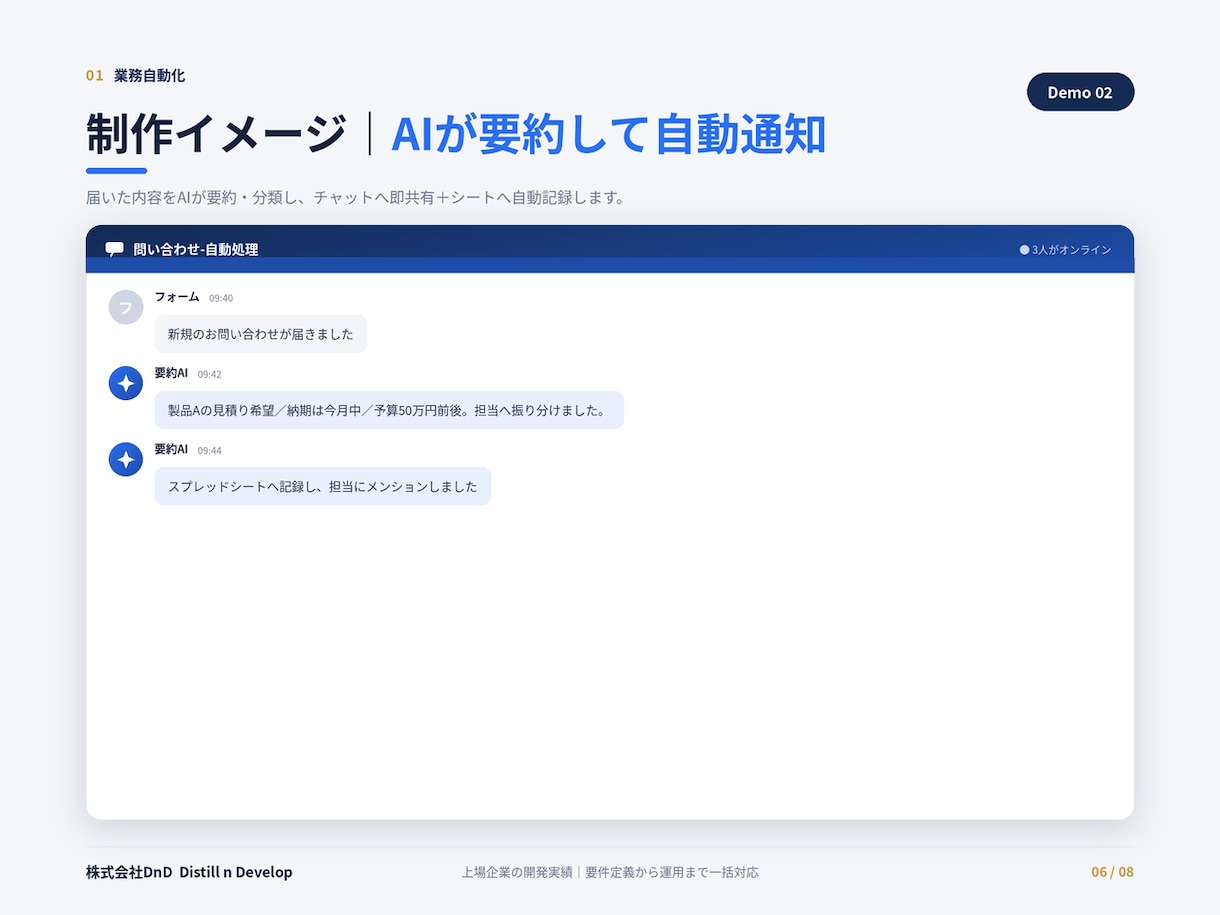Click the 09:40 timestamp
This screenshot has width=1220, height=915.
pyautogui.click(x=221, y=298)
